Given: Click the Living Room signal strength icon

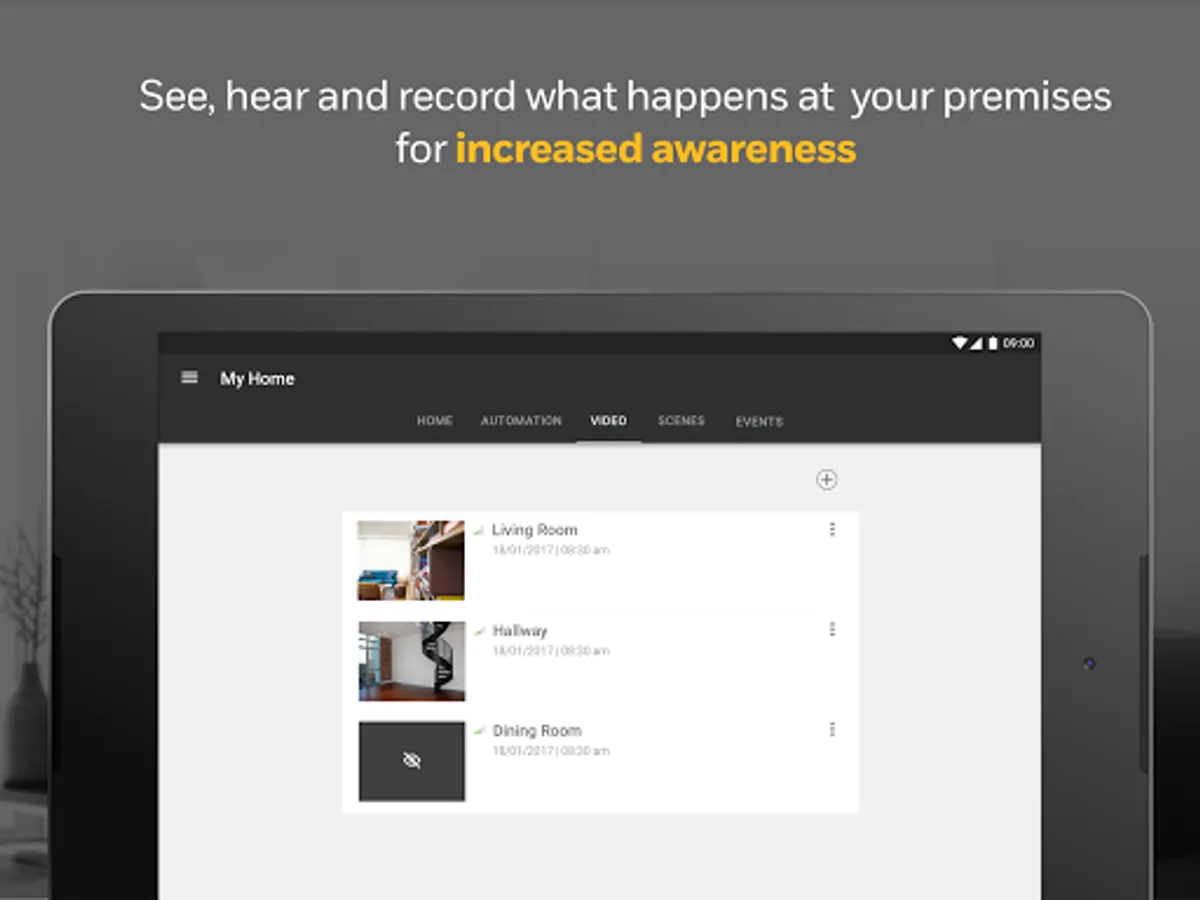Looking at the screenshot, I should click(x=479, y=530).
